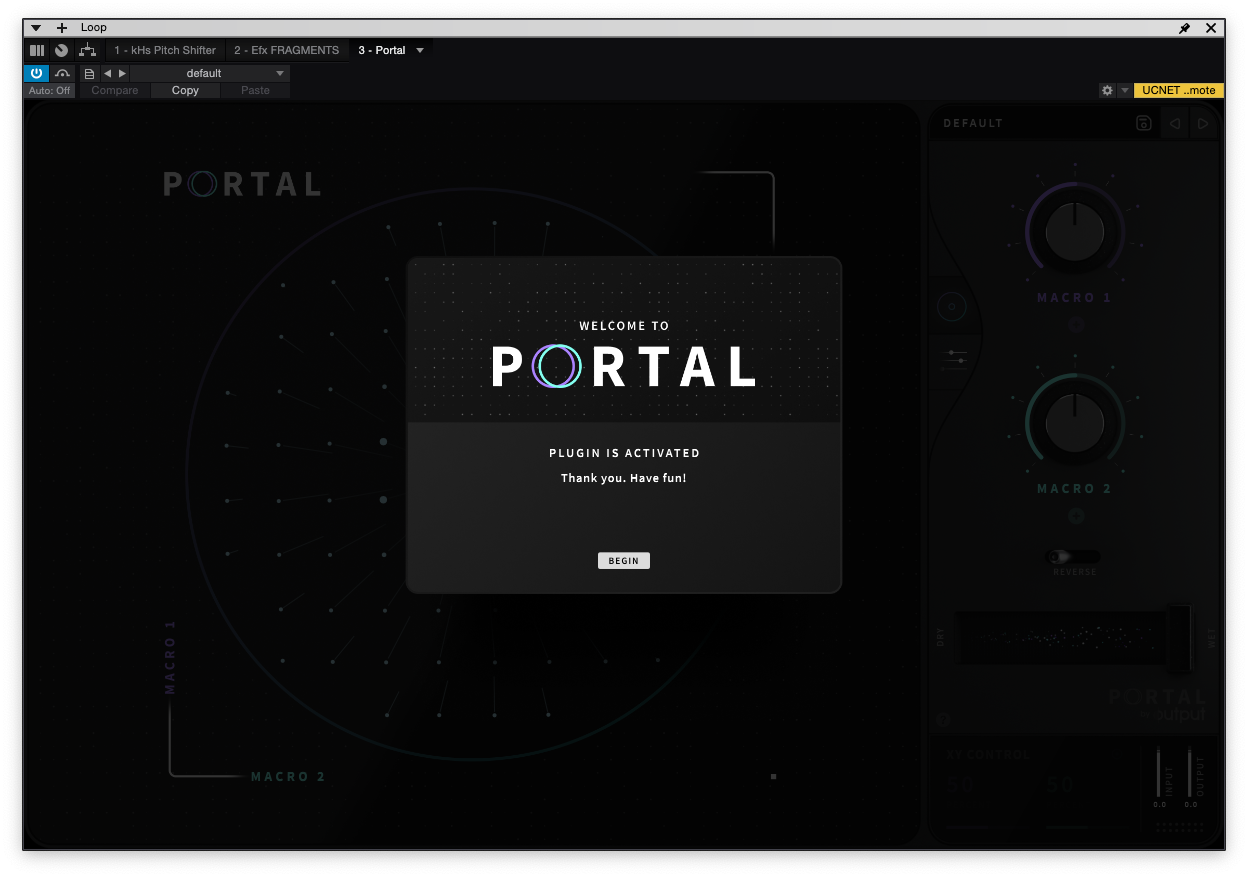Click the Macro 1 knob
The width and height of the screenshot is (1248, 877).
[x=1074, y=232]
